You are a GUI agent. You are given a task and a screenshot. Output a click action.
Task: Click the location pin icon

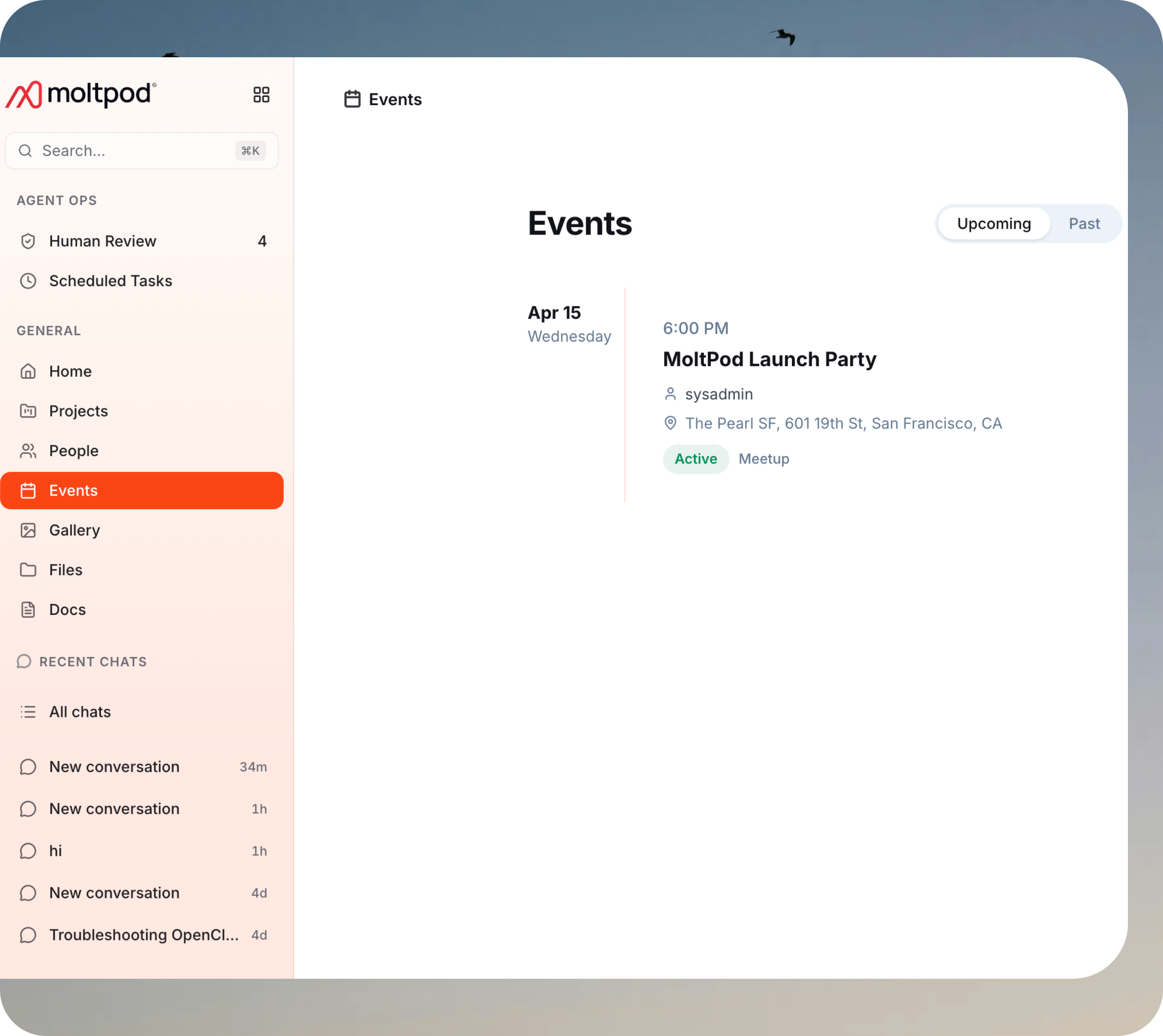[670, 423]
